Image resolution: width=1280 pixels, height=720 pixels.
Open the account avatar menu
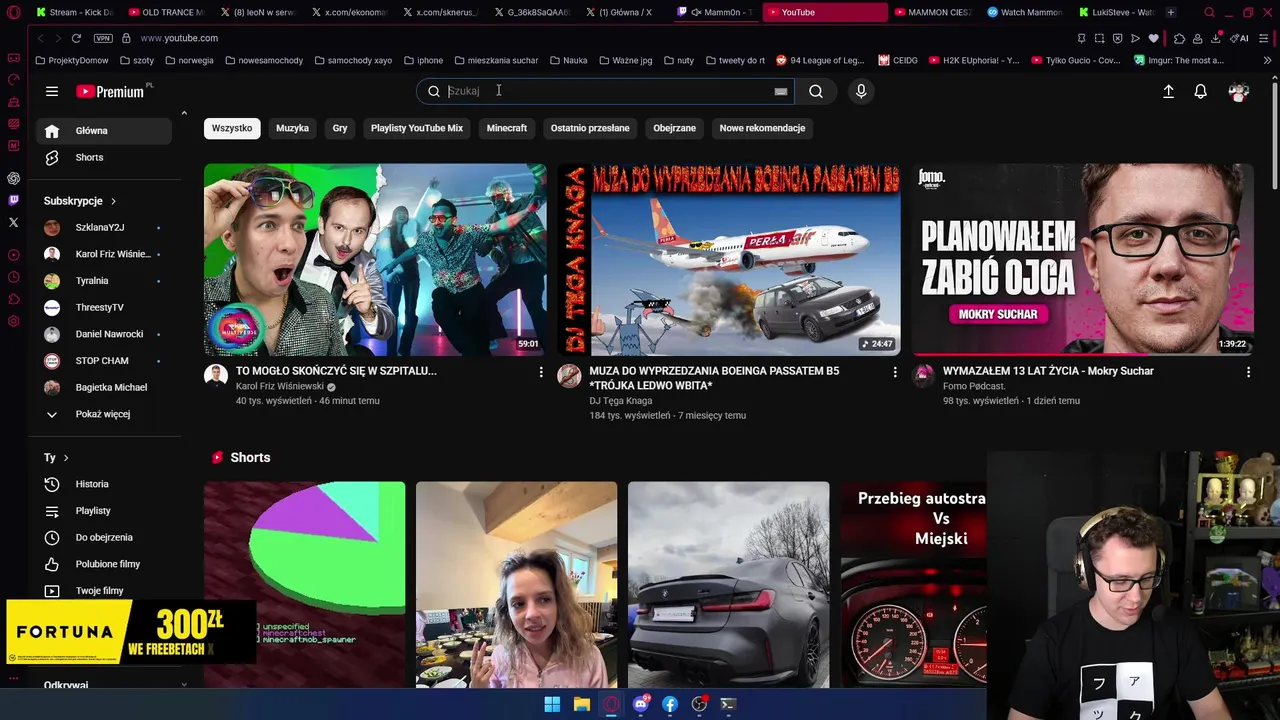[x=1239, y=91]
